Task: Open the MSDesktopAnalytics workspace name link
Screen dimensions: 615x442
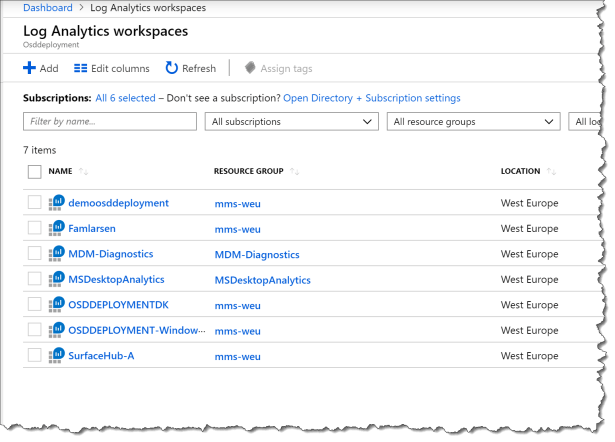Action: click(x=116, y=280)
